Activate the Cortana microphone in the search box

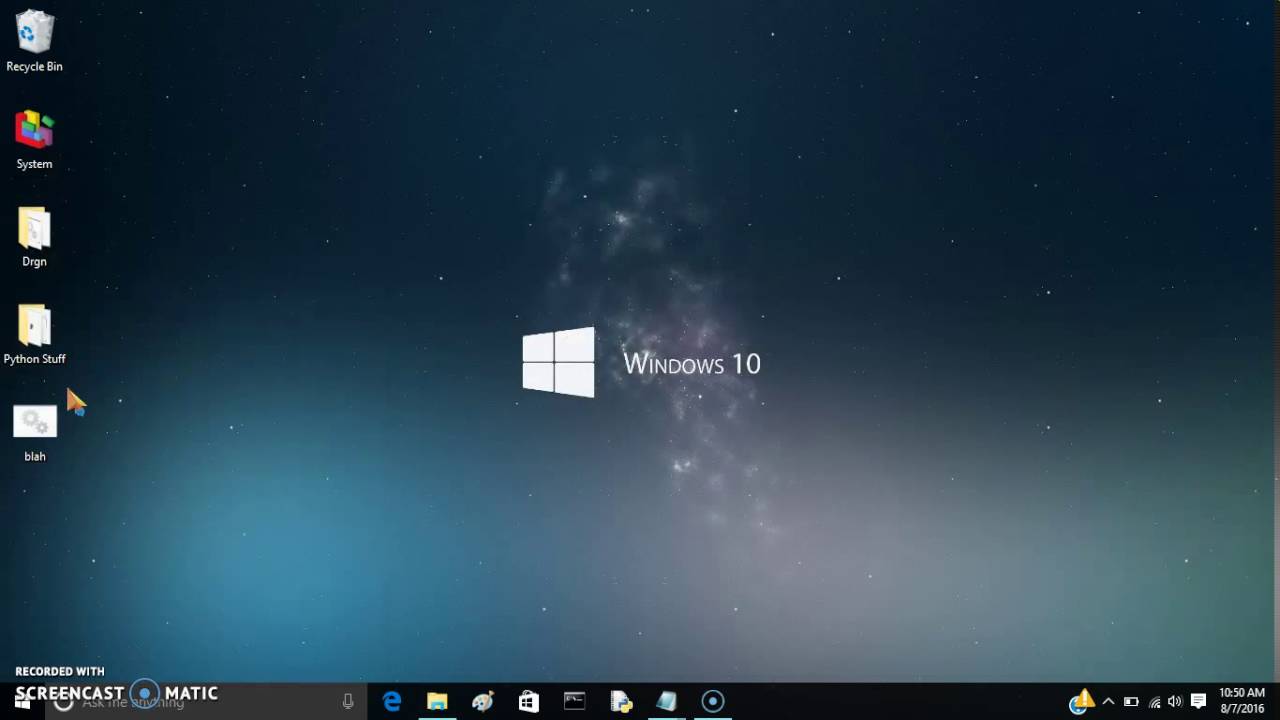pos(348,702)
